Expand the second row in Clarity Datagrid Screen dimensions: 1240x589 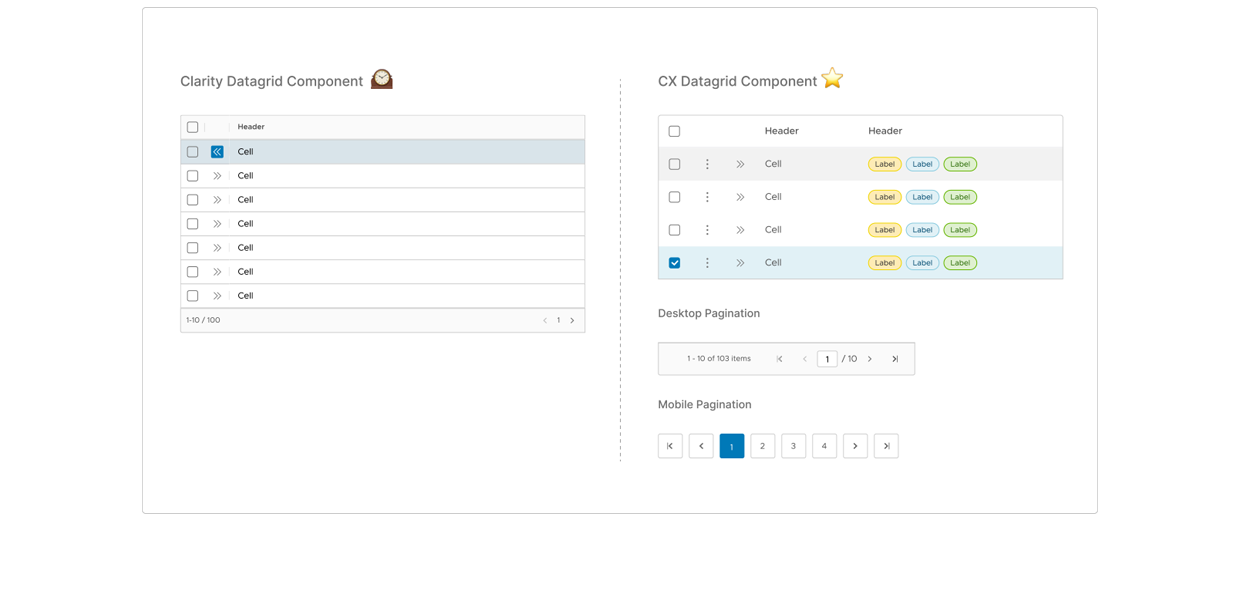217,176
